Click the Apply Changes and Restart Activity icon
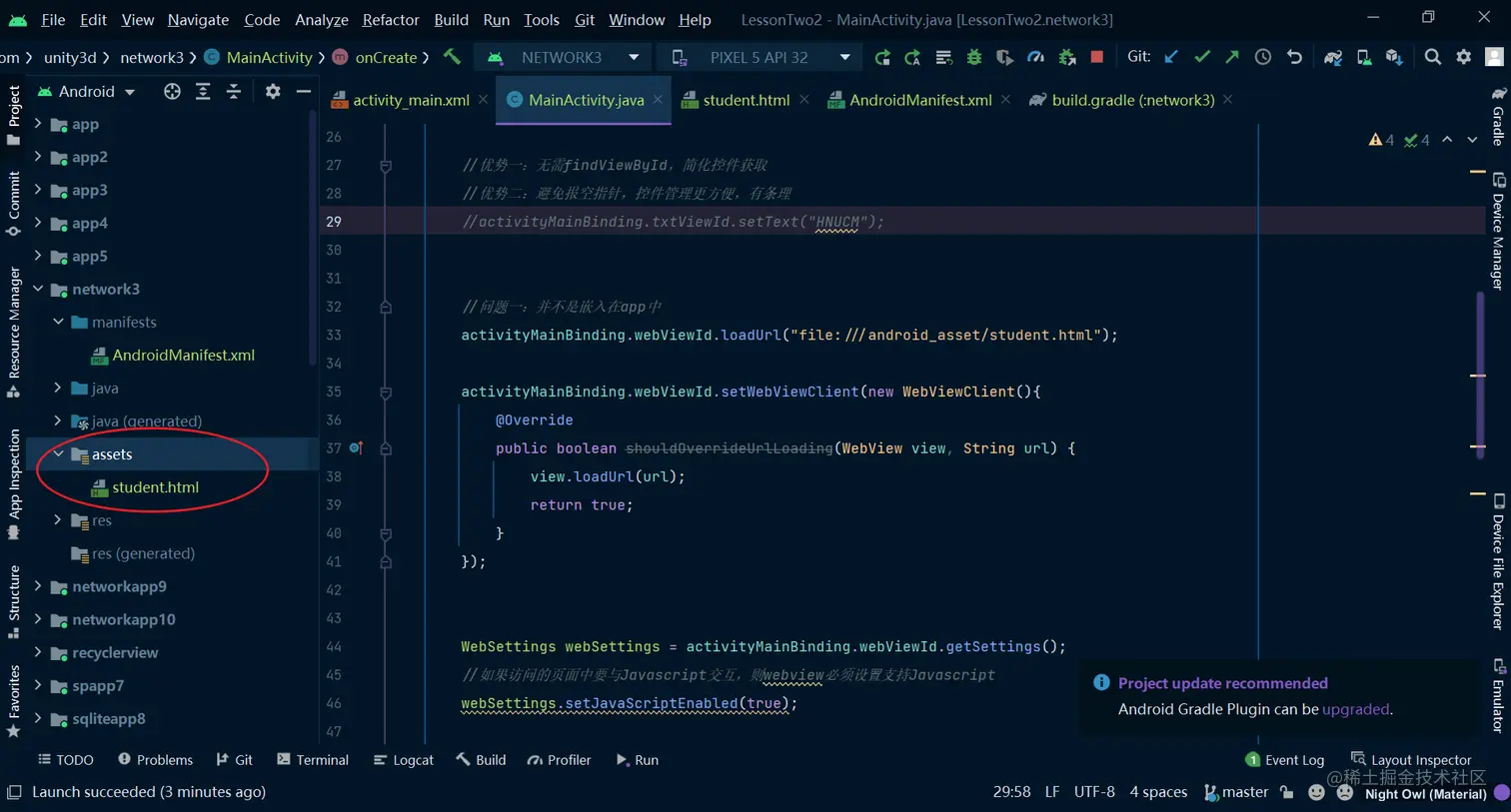1511x812 pixels. (912, 58)
